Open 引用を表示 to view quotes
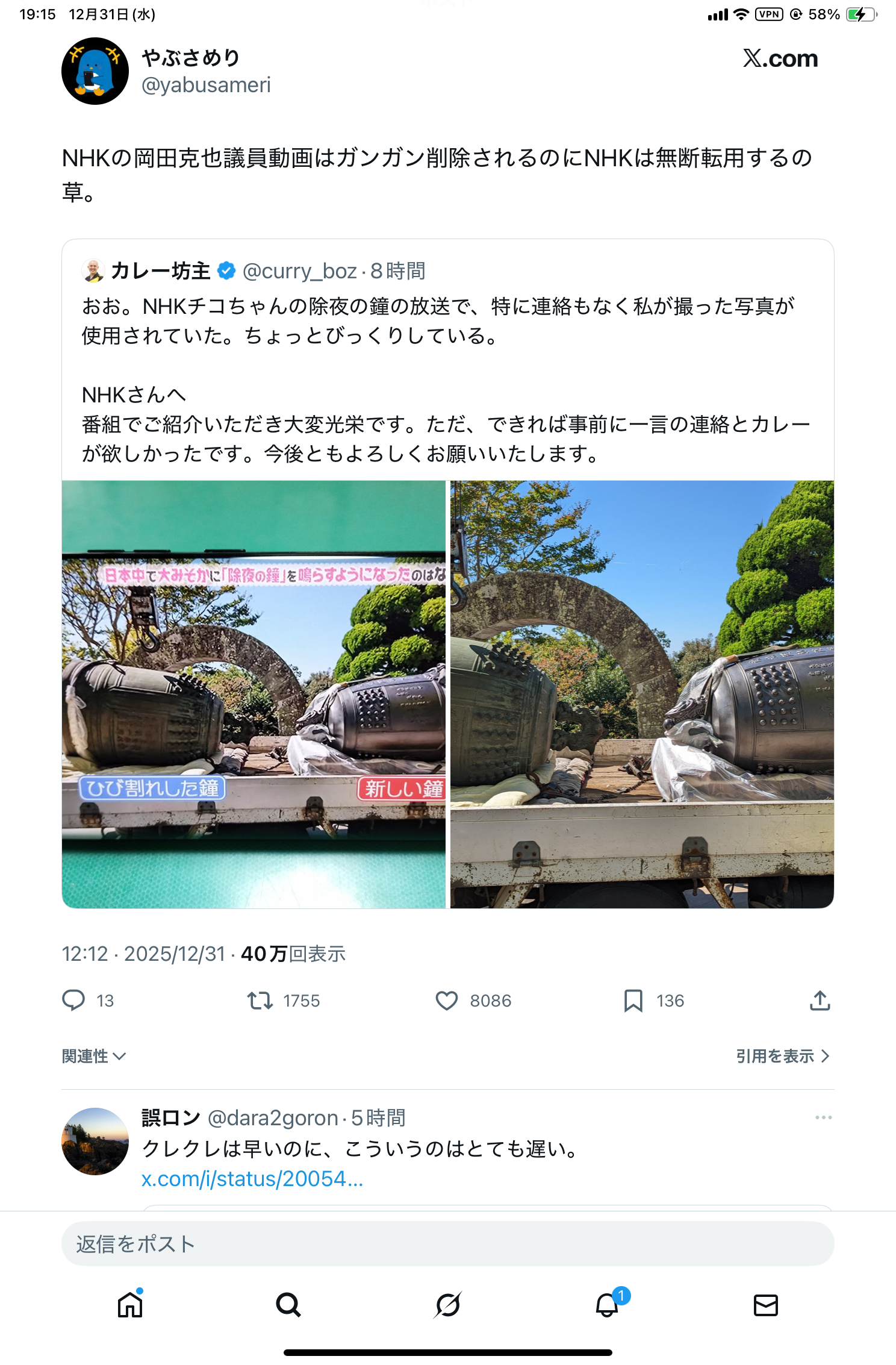The width and height of the screenshot is (896, 1365). [783, 1056]
